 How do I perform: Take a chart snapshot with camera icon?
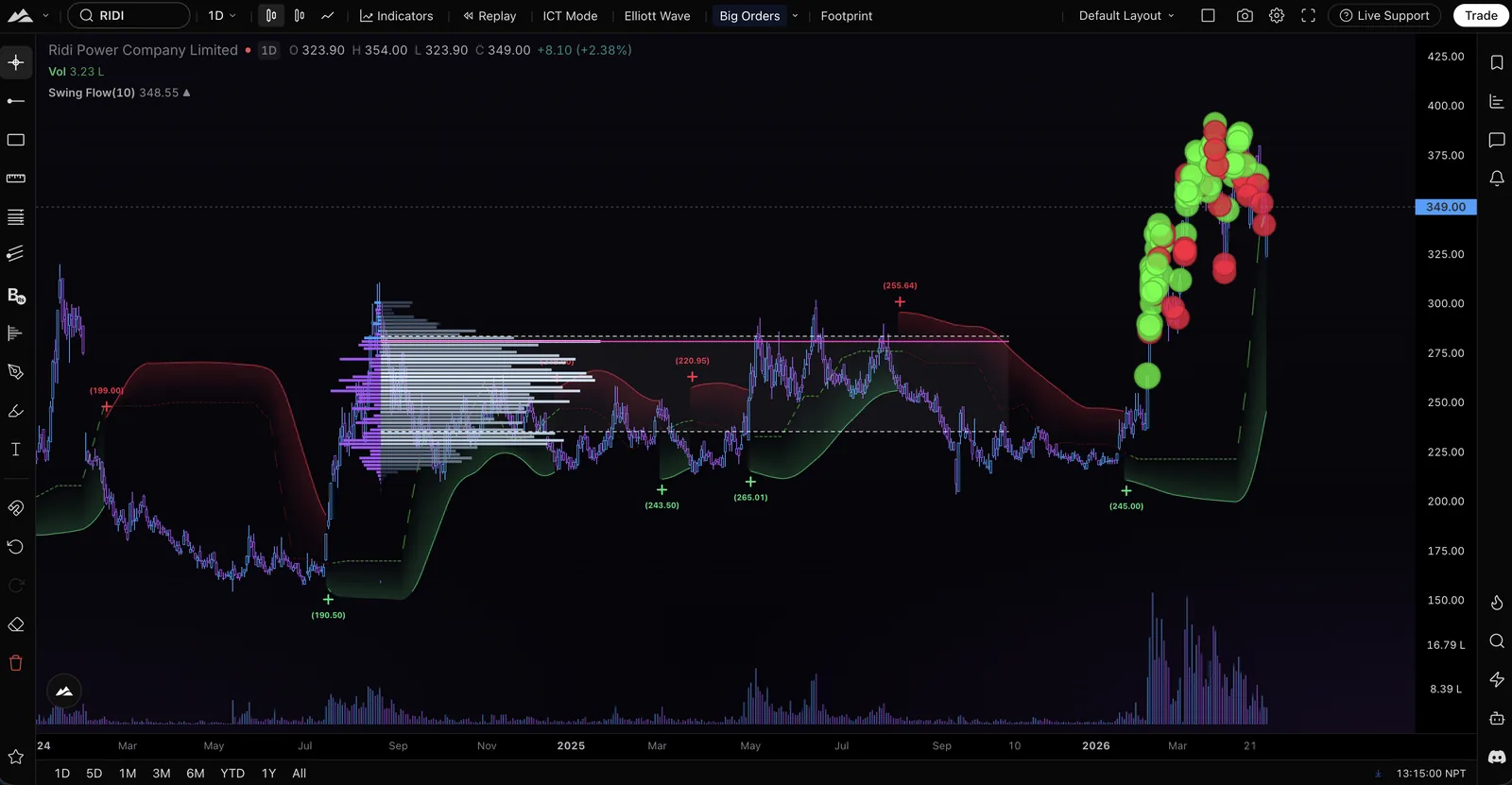(1245, 16)
